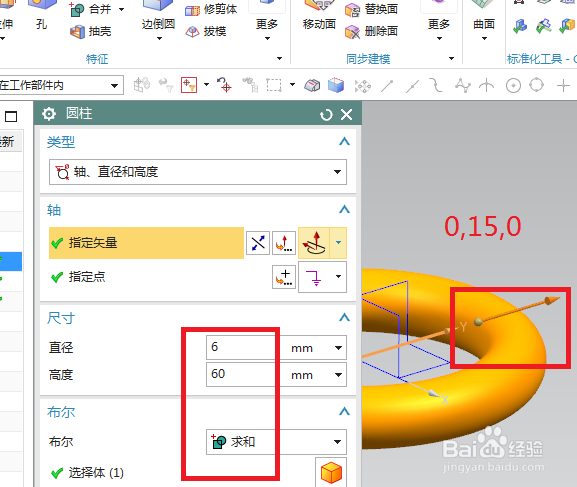This screenshot has height=487, width=577.
Task: Click the blue cube display icon
Action: click(x=336, y=85)
